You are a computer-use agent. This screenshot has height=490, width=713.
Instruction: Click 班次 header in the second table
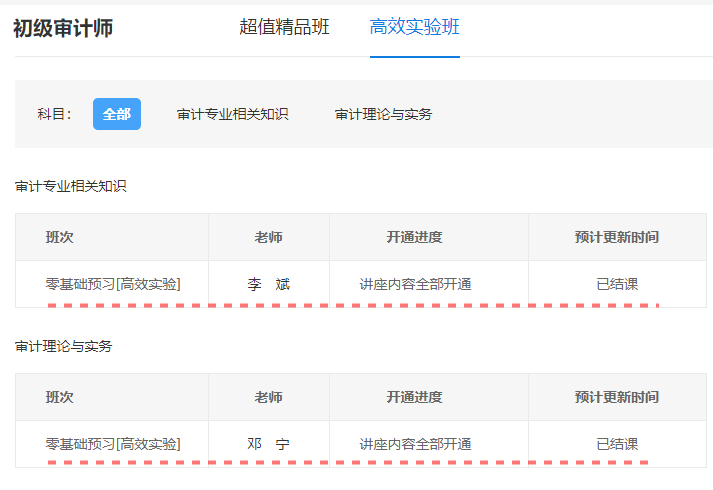pos(60,397)
